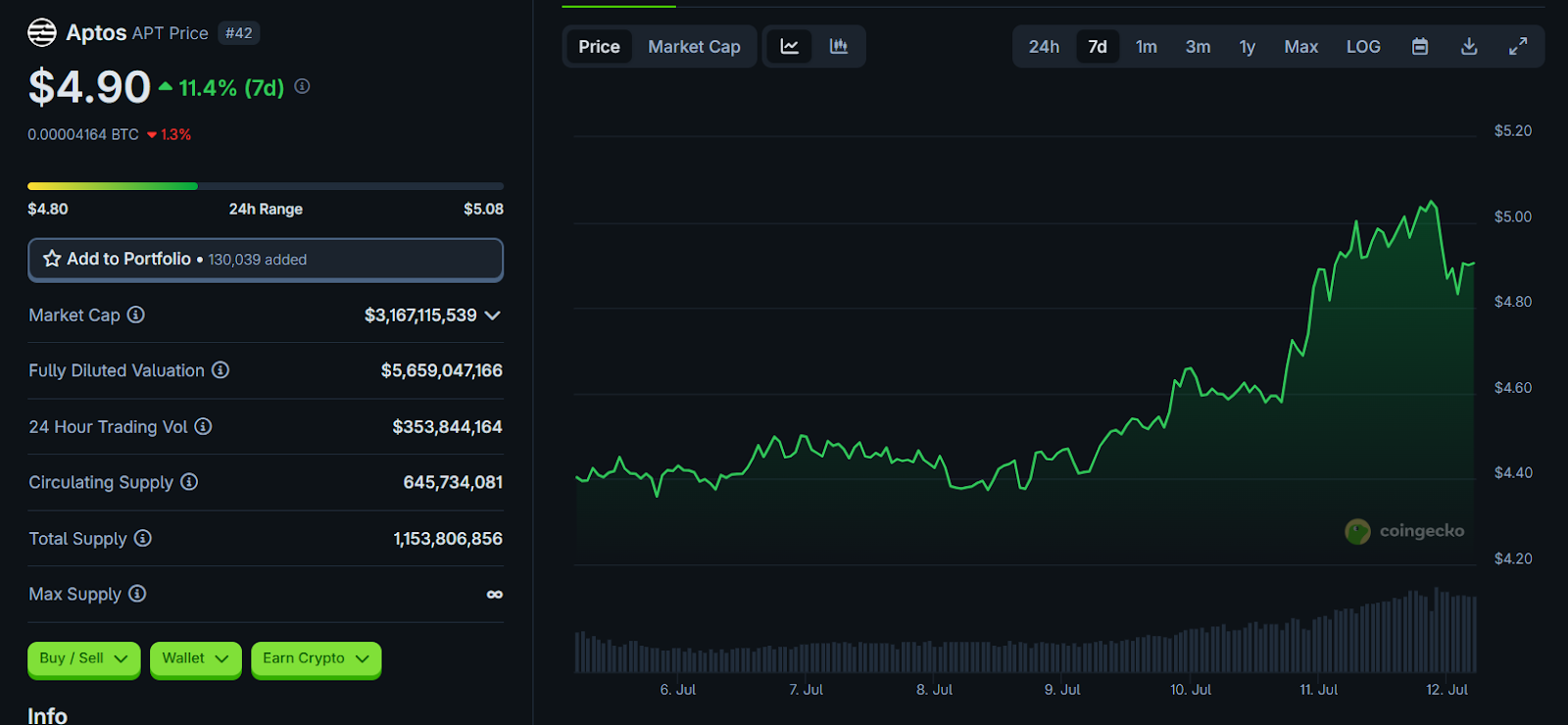Click the Market Cap info icon

(136, 314)
